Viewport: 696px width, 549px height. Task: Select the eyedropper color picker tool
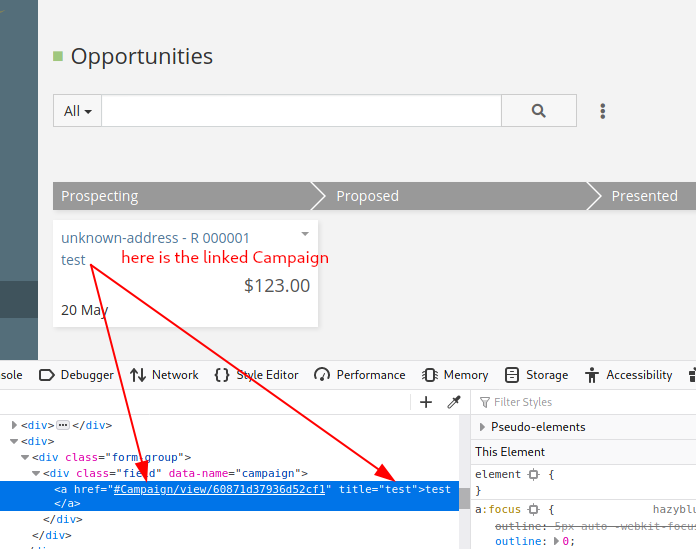click(453, 402)
